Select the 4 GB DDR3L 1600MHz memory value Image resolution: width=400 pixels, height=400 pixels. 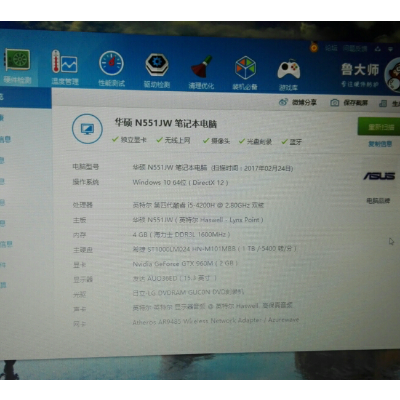(x=181, y=235)
